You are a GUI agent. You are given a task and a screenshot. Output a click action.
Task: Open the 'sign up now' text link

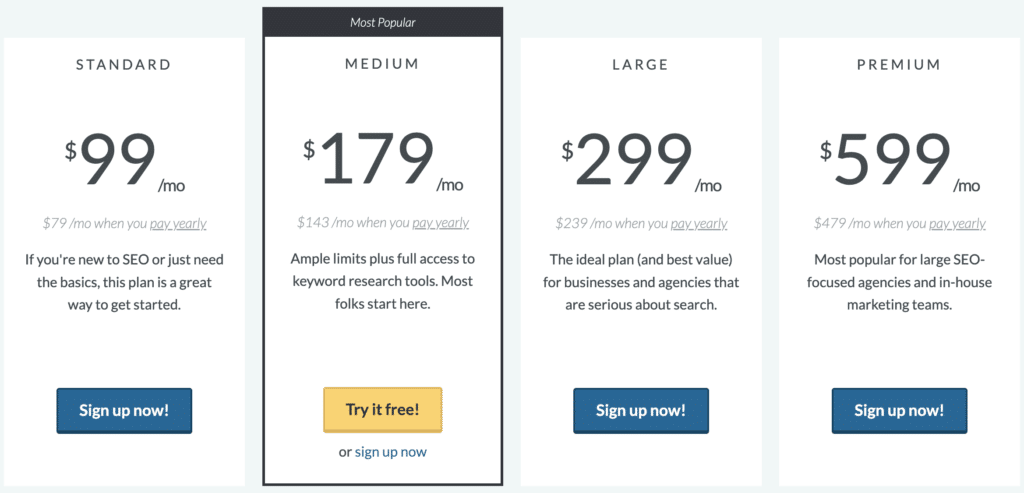pos(391,452)
